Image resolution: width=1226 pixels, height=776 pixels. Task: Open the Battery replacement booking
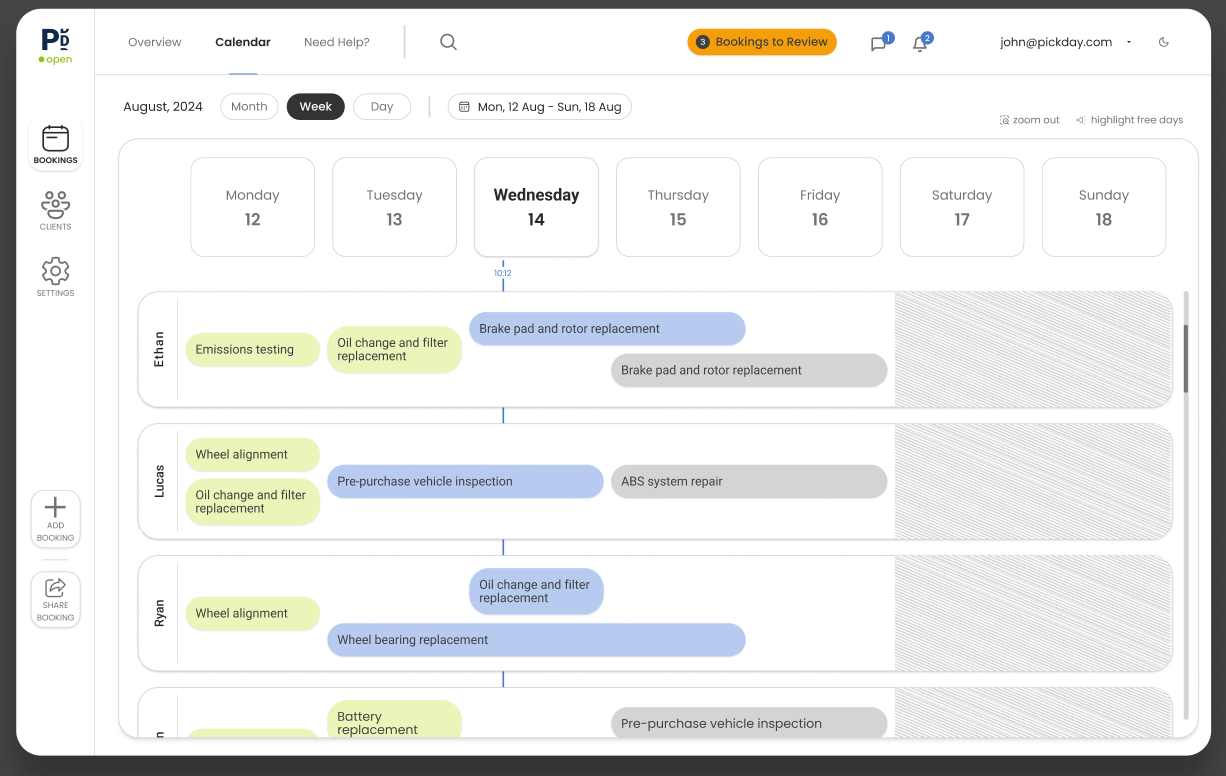(395, 719)
